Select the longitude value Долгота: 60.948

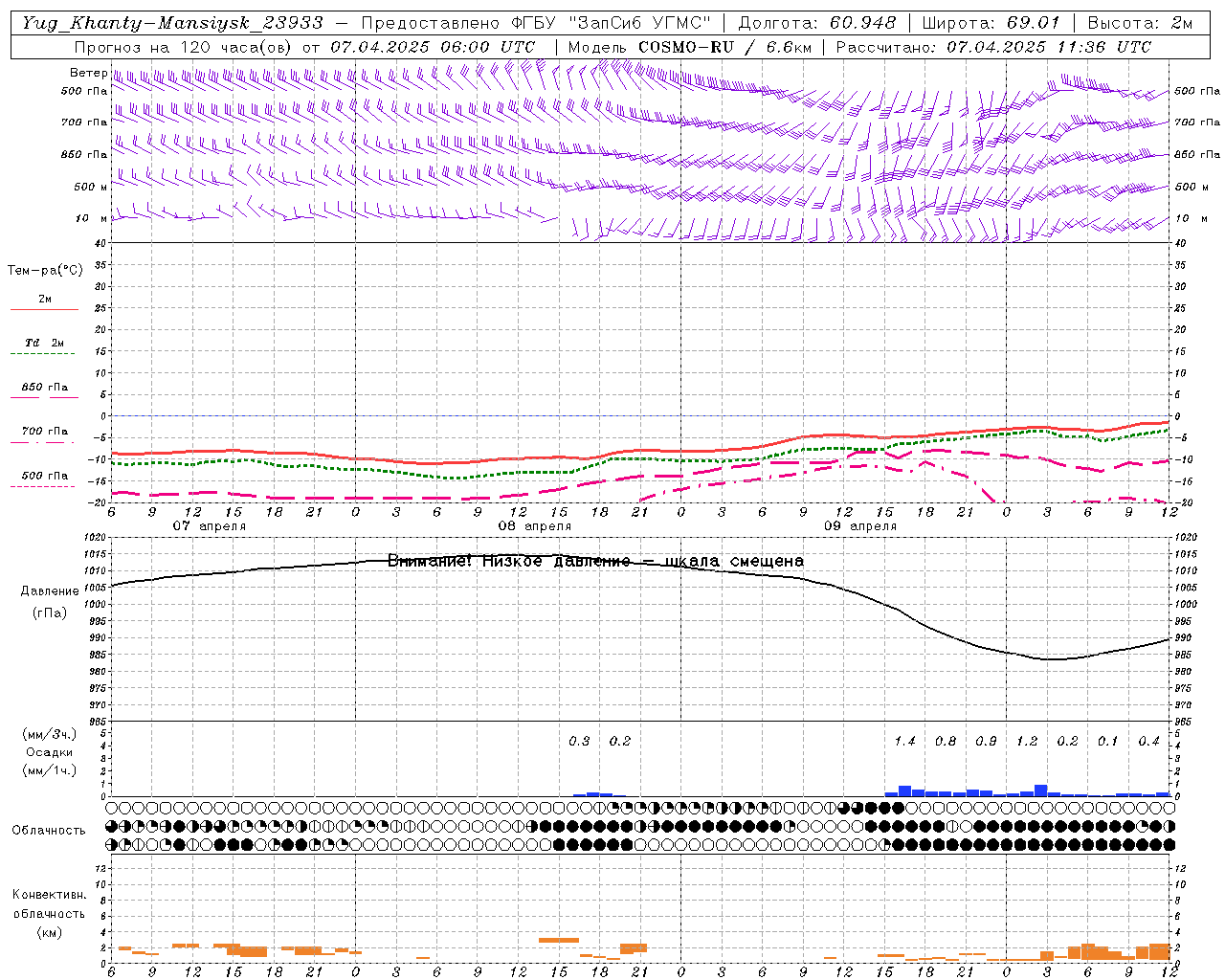tap(817, 23)
